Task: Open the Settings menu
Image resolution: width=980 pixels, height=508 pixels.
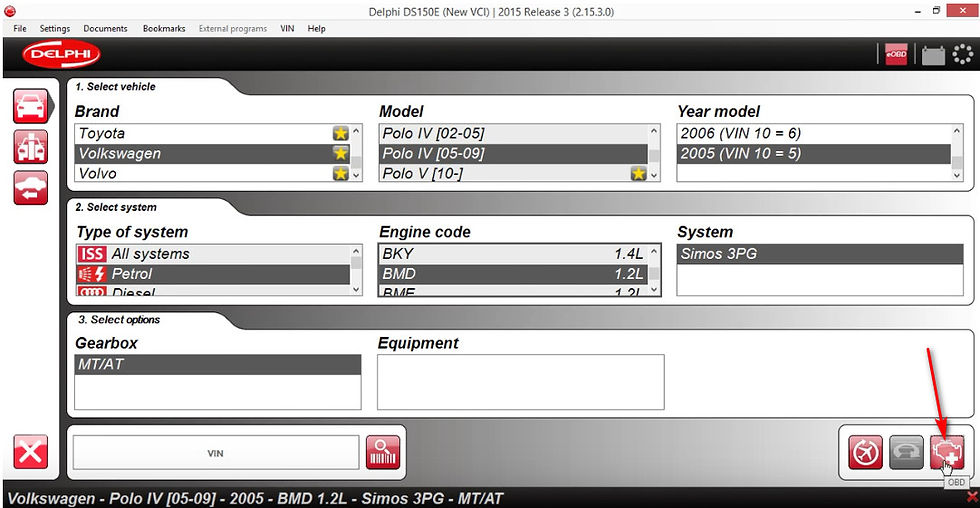Action: (x=55, y=28)
